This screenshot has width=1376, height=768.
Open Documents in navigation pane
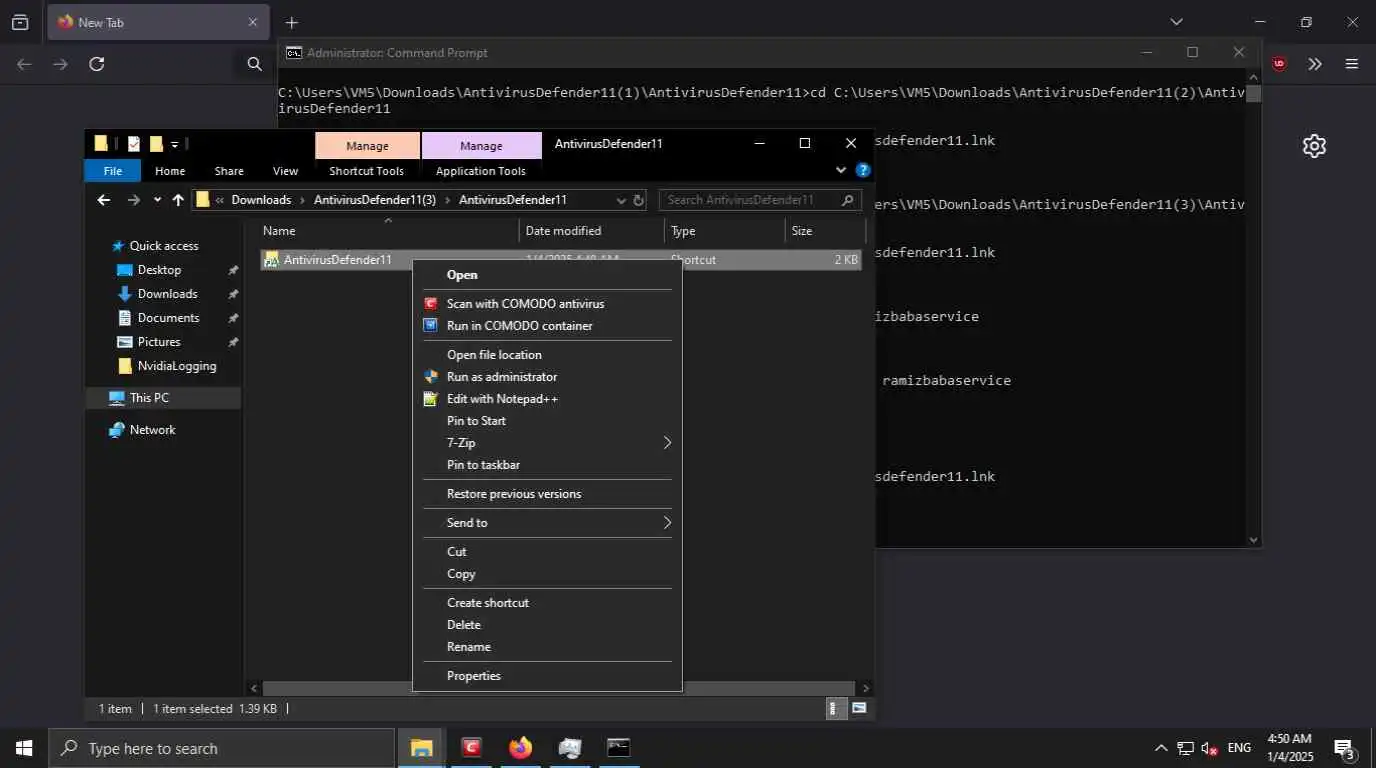tap(168, 318)
